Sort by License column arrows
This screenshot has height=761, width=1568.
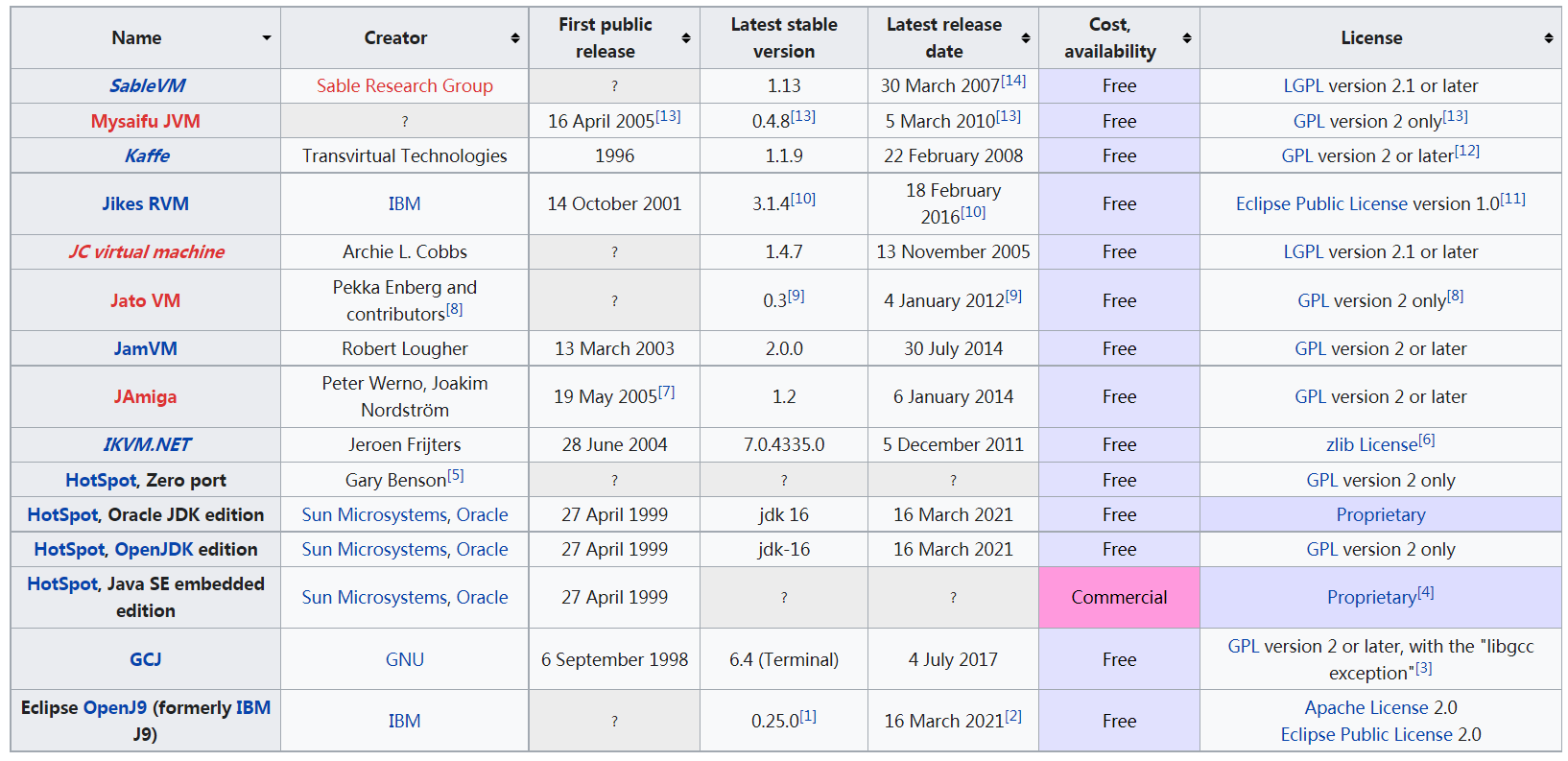click(1549, 38)
